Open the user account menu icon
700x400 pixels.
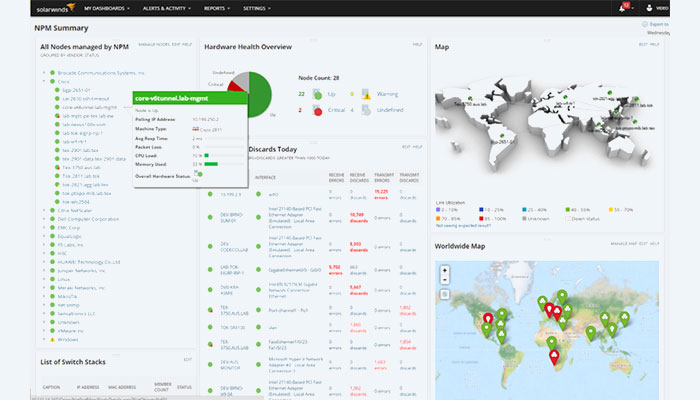649,8
